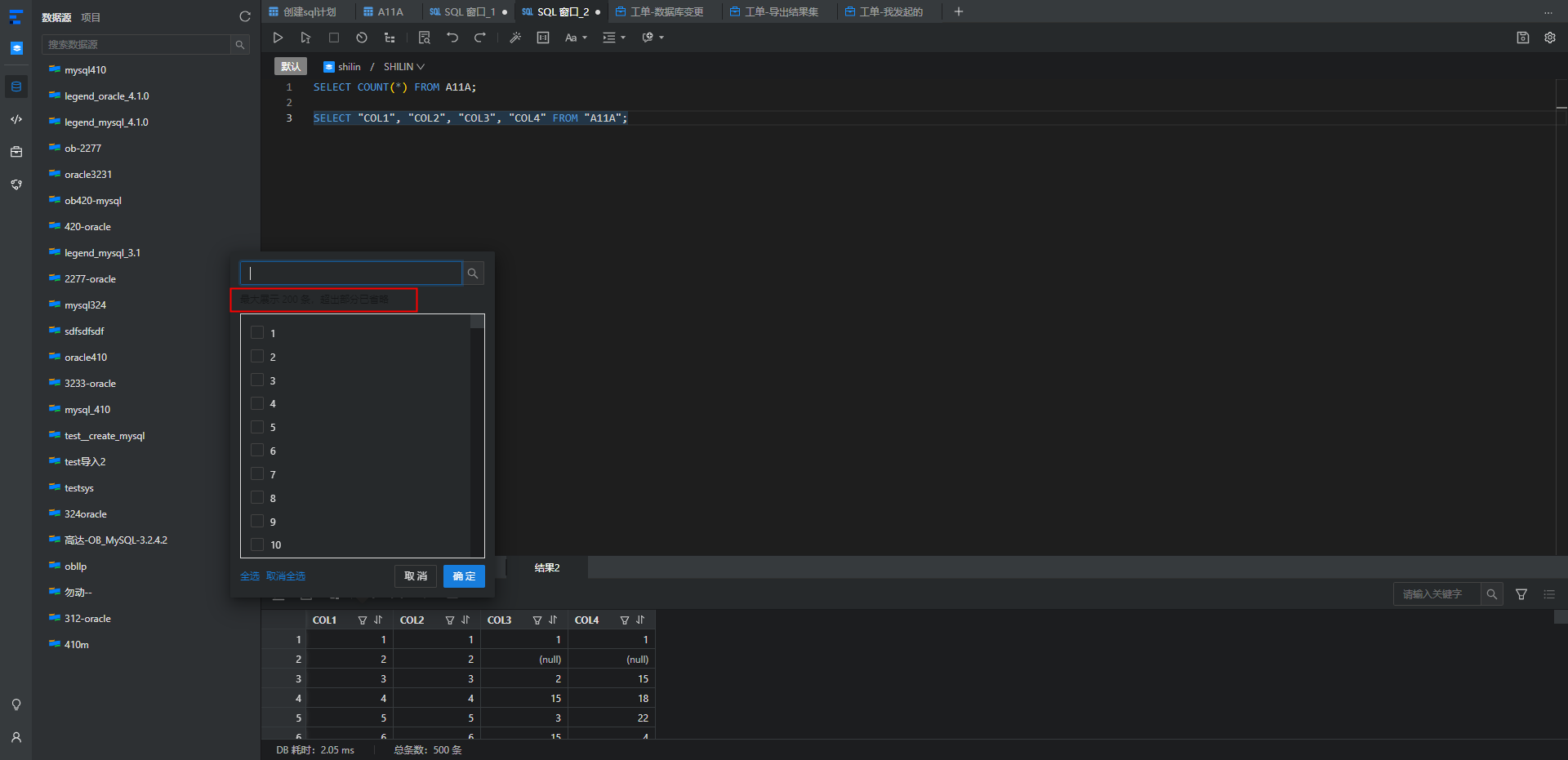Tick the checkbox for value 1
The height and width of the screenshot is (760, 1568).
click(x=255, y=333)
